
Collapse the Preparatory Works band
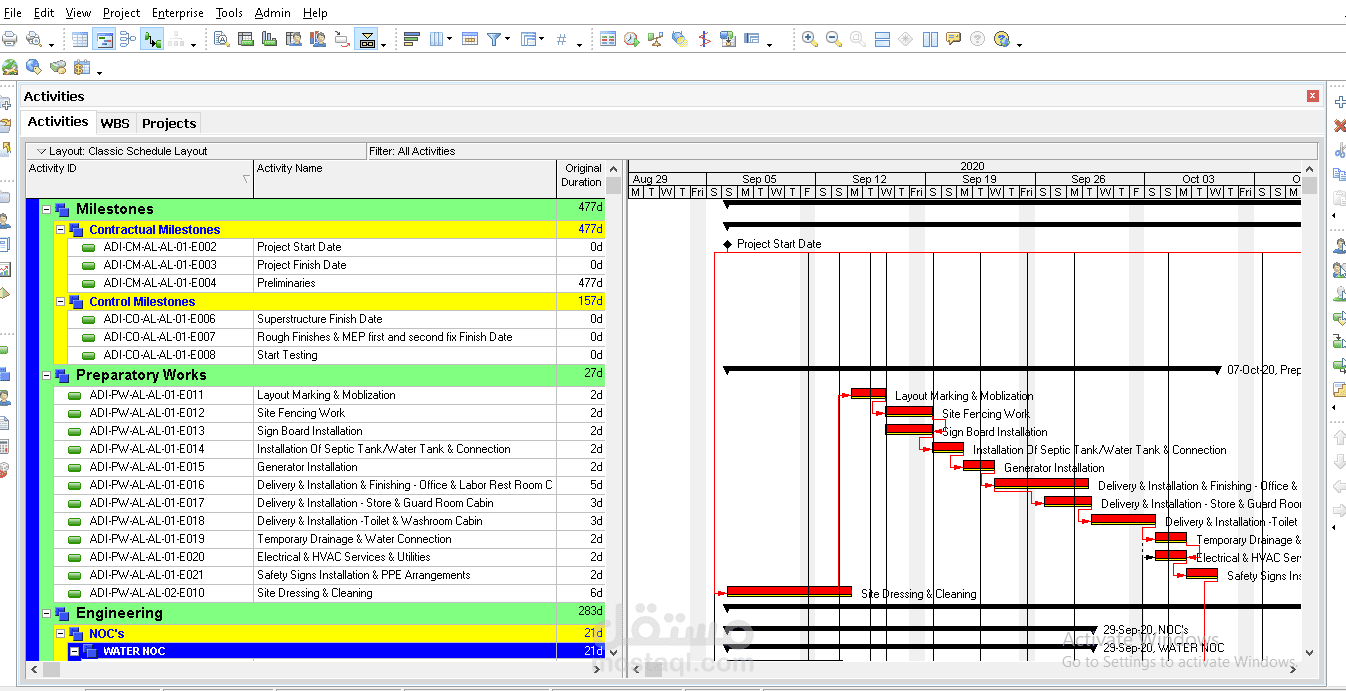coord(46,375)
